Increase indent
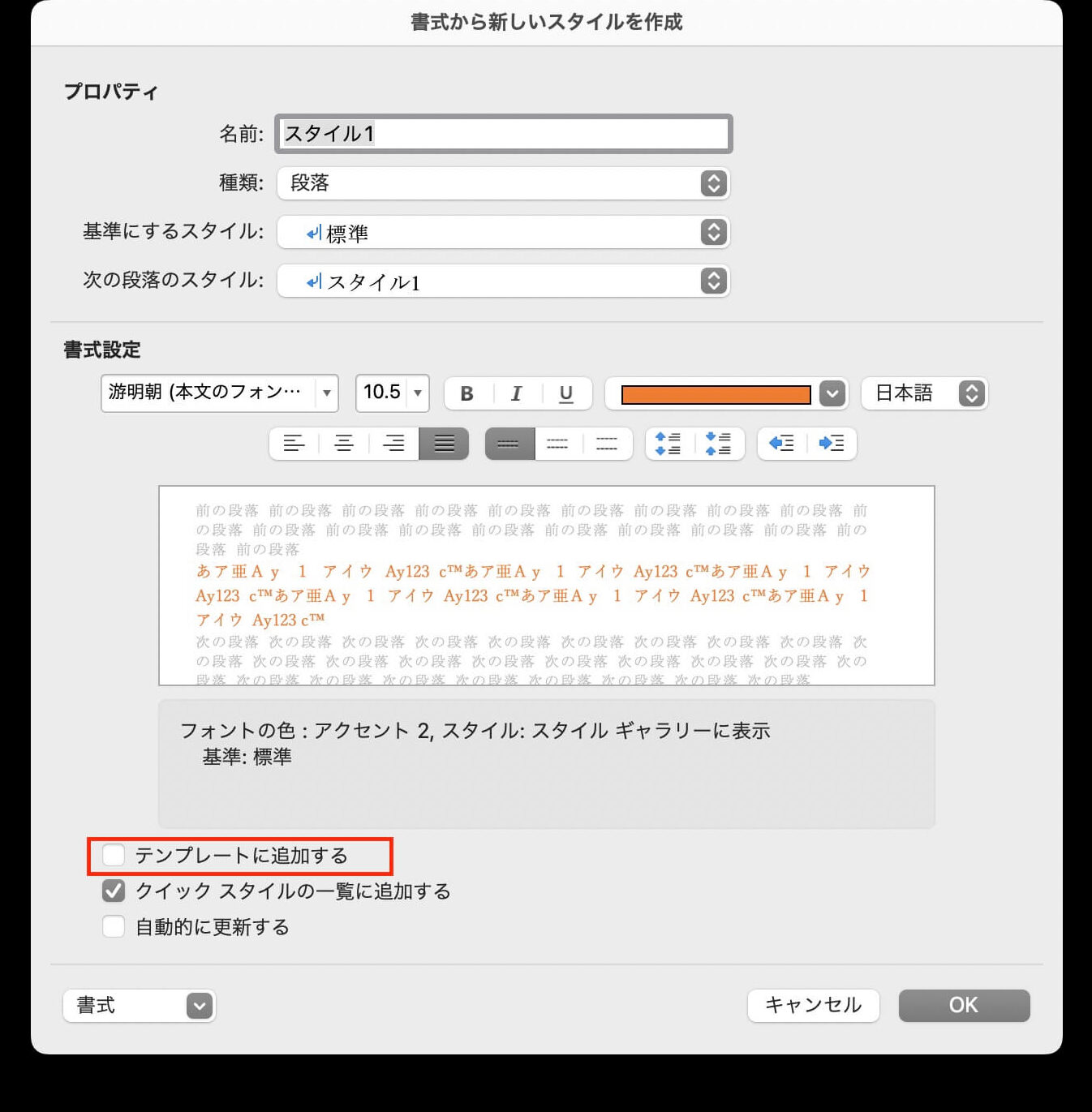The height and width of the screenshot is (1112, 1092). pos(832,444)
